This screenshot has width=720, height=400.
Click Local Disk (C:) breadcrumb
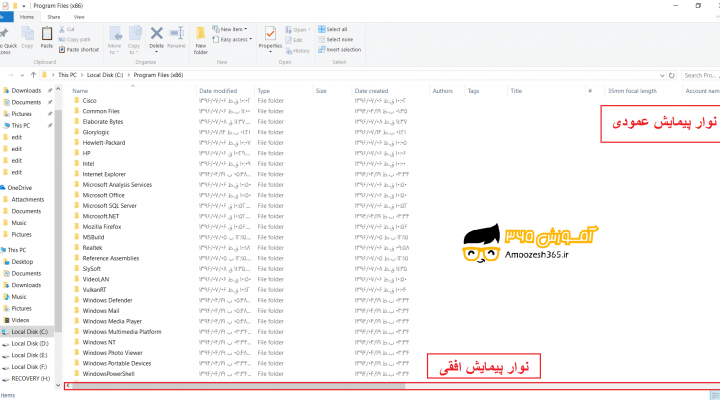point(105,75)
